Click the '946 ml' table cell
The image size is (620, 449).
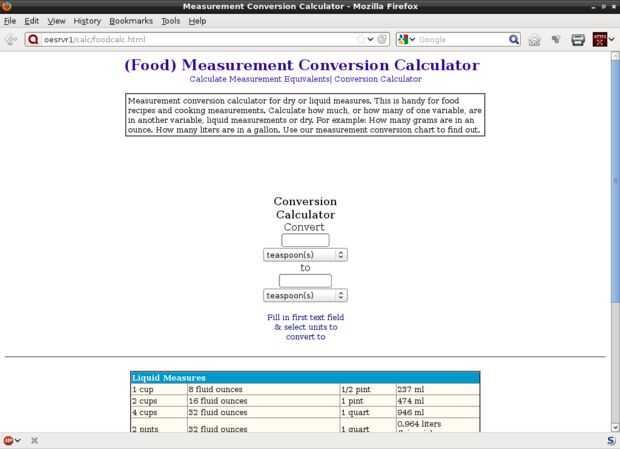[438, 412]
